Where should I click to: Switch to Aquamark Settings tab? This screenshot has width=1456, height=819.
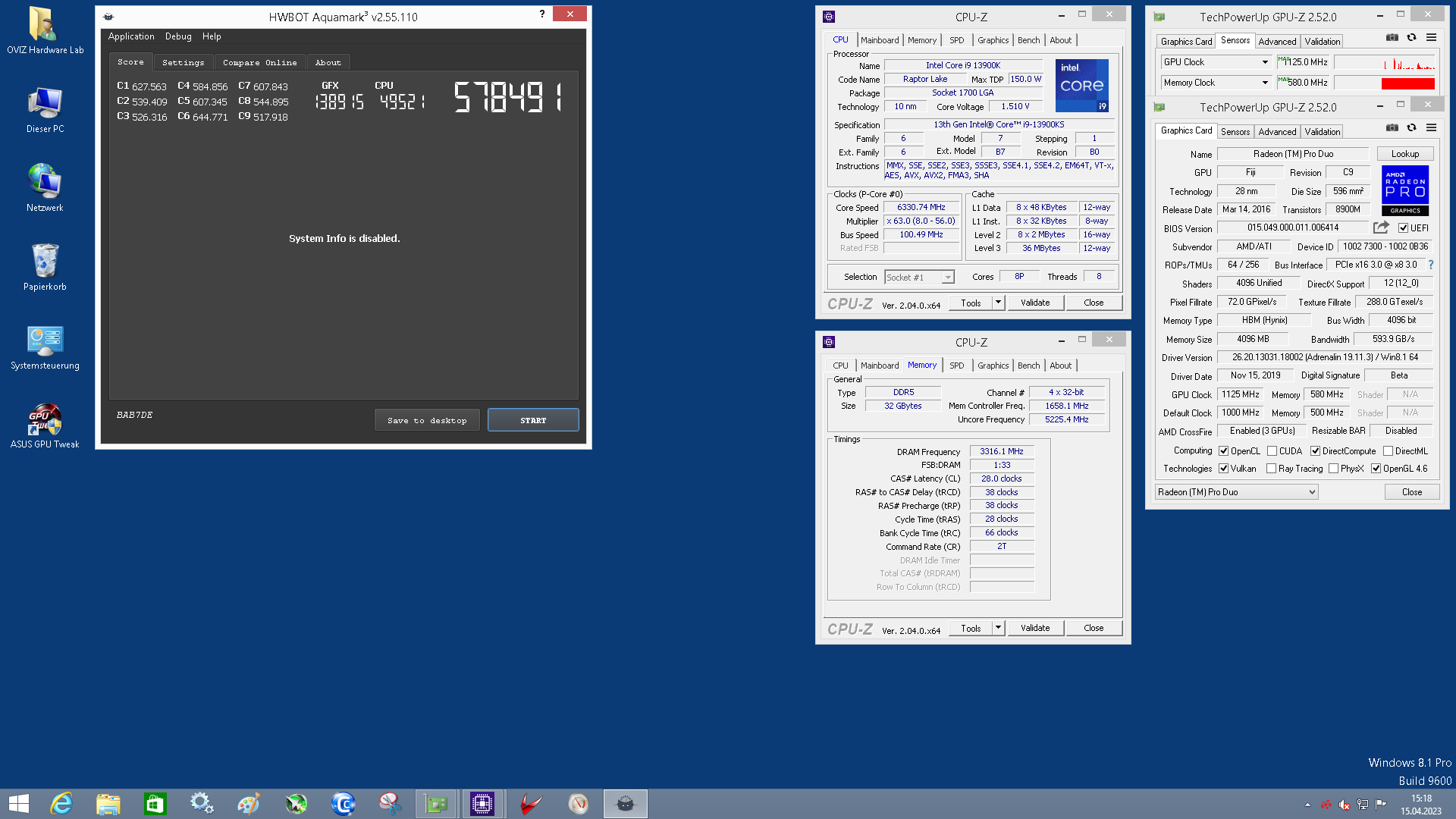click(183, 63)
